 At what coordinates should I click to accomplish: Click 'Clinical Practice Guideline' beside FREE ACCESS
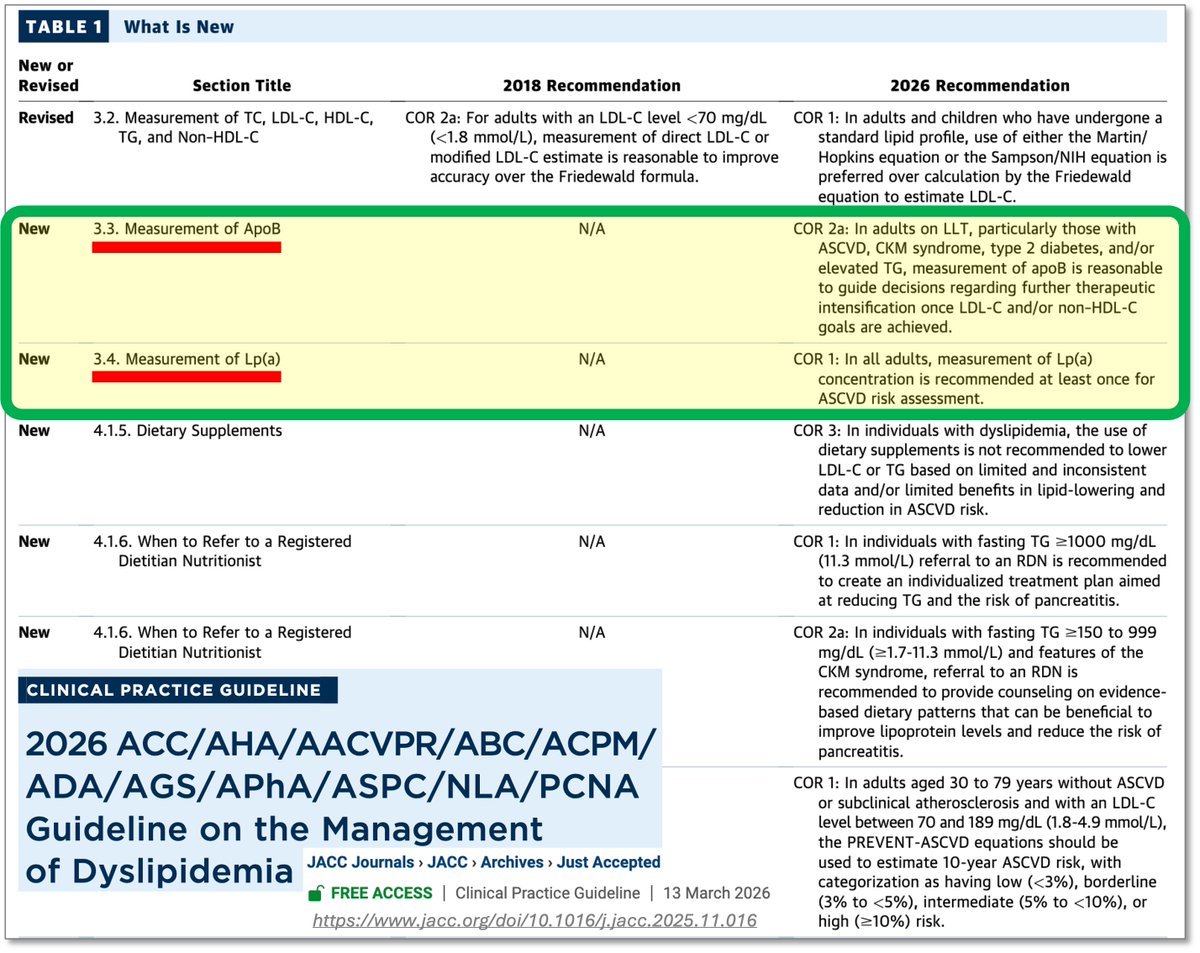[x=547, y=893]
